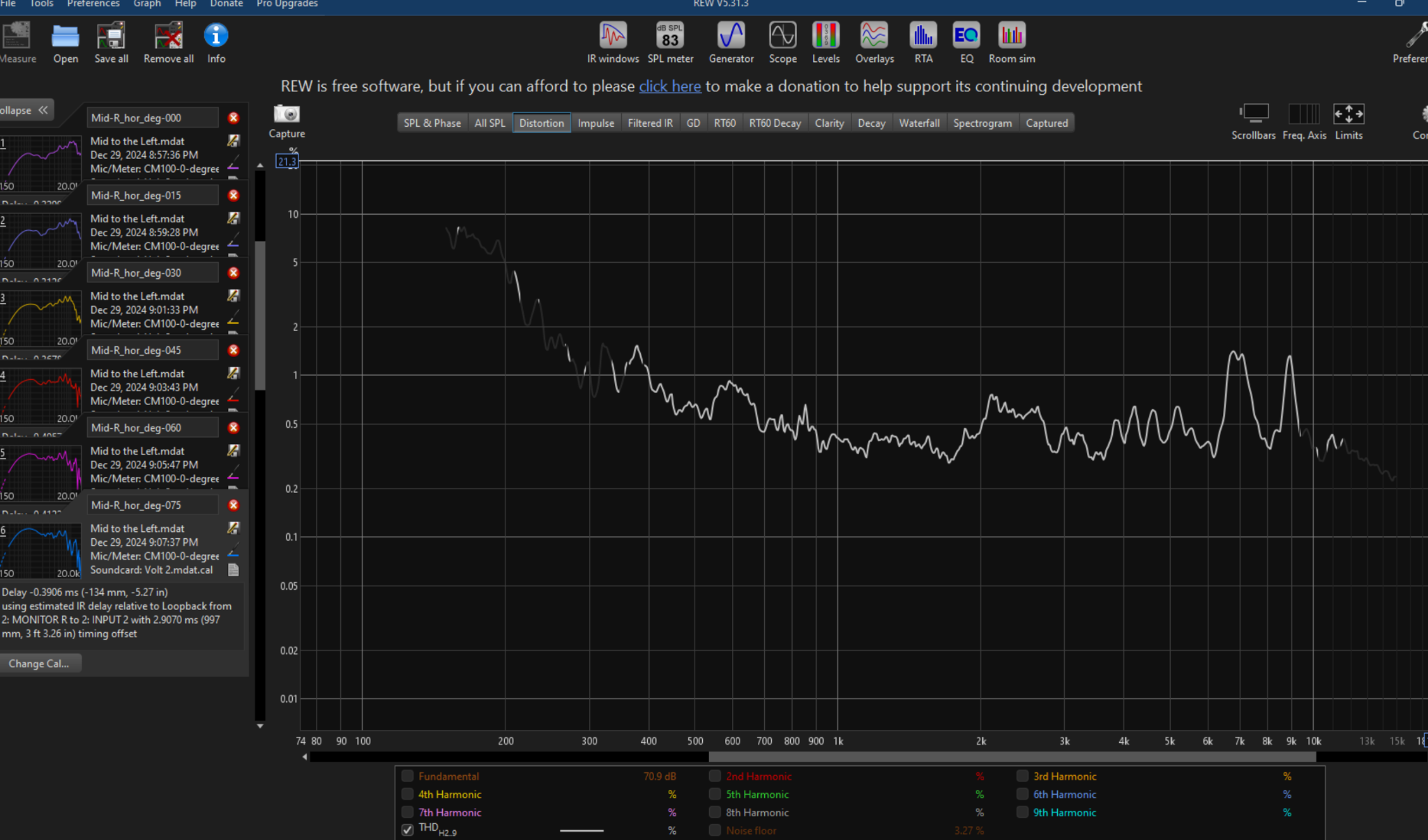This screenshot has height=840, width=1428.
Task: Open the Preferences menu
Action: [93, 3]
